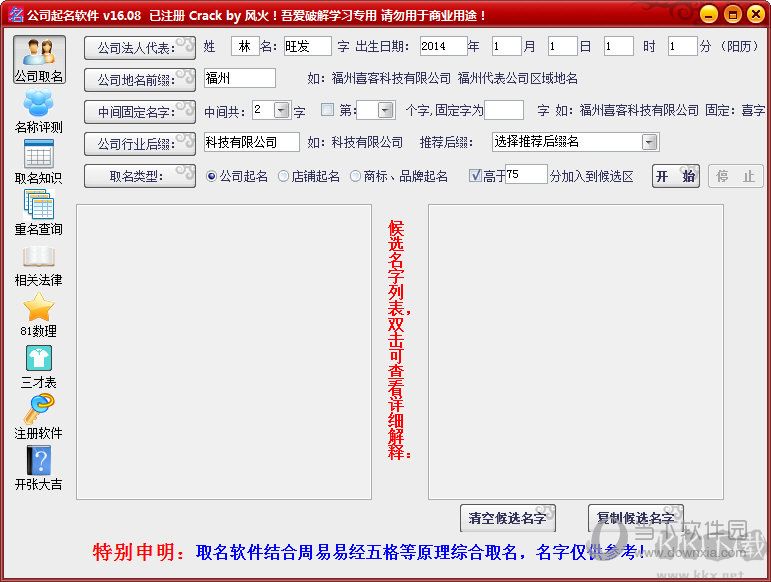The image size is (771, 582).
Task: Start name generation with 开始 button
Action: point(676,176)
